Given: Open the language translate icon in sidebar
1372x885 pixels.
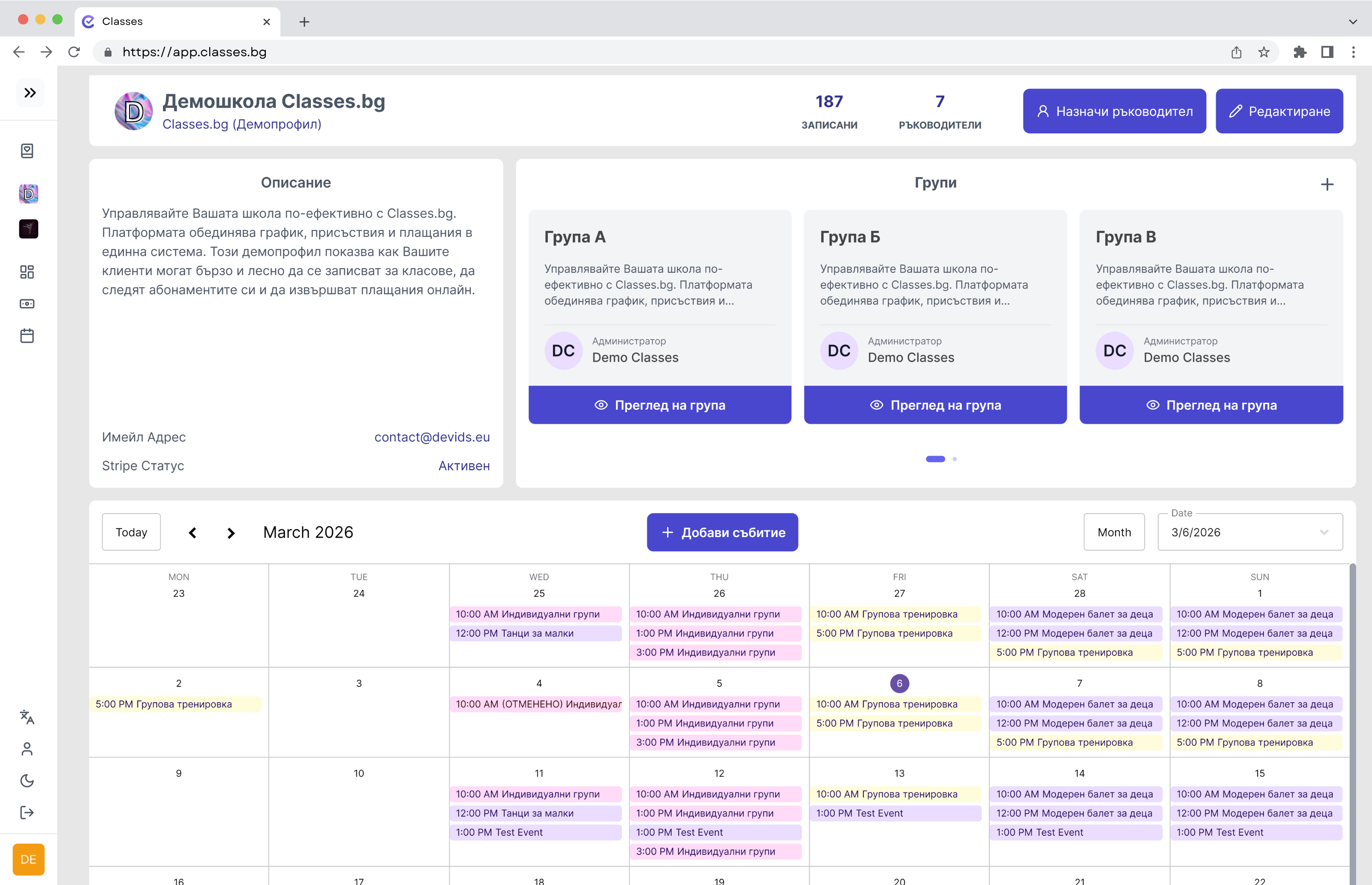Looking at the screenshot, I should point(27,716).
